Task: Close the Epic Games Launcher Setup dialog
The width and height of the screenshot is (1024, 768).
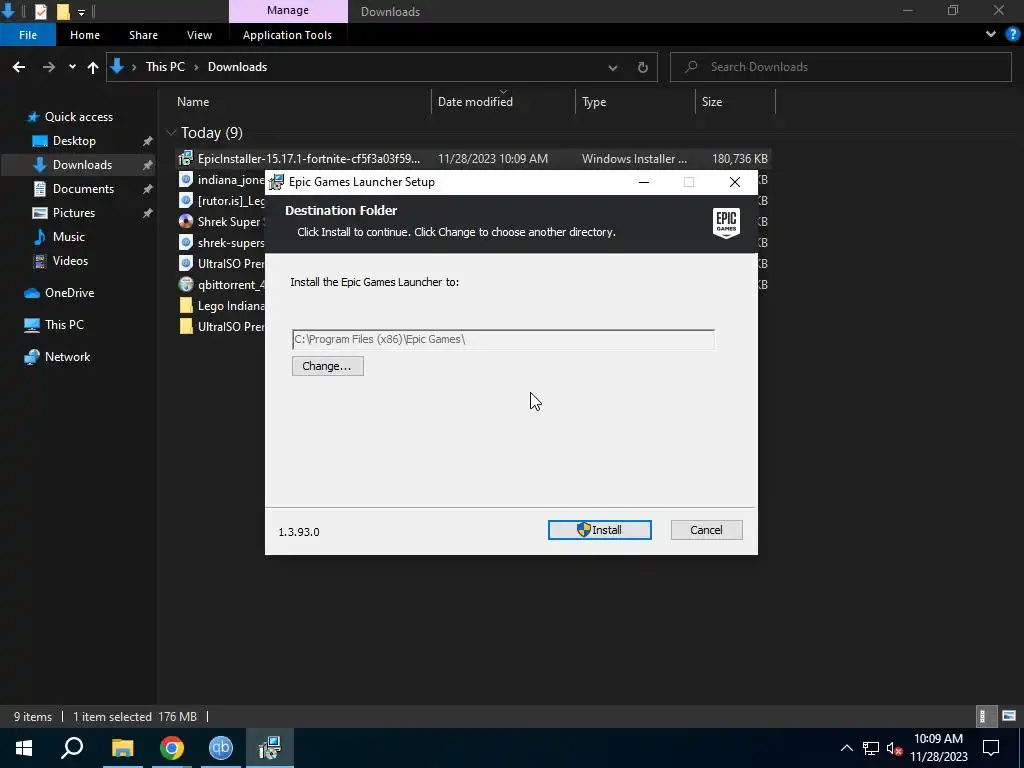Action: [735, 182]
